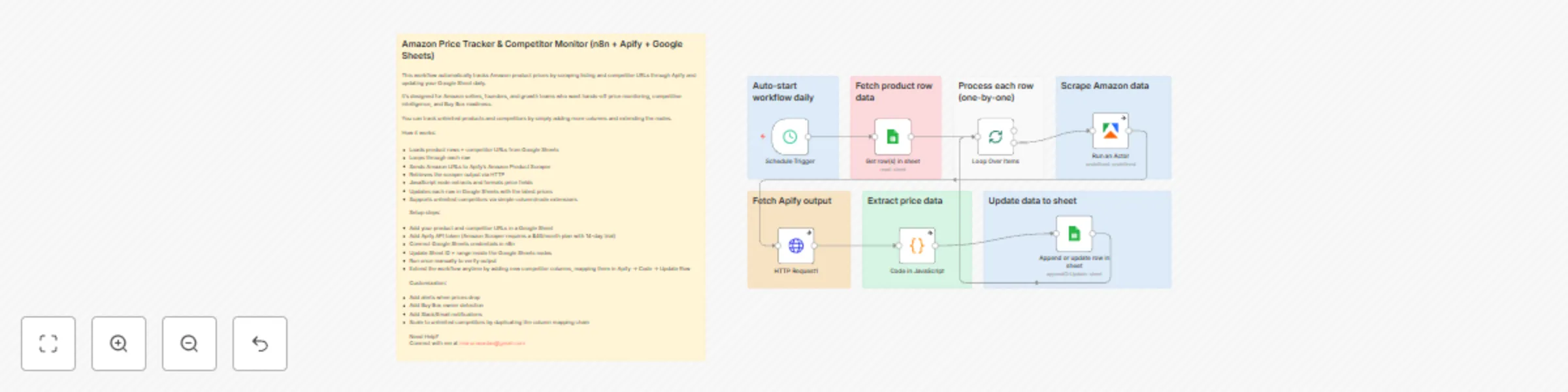Click the 'HTTP Request1' node caption

tap(796, 270)
